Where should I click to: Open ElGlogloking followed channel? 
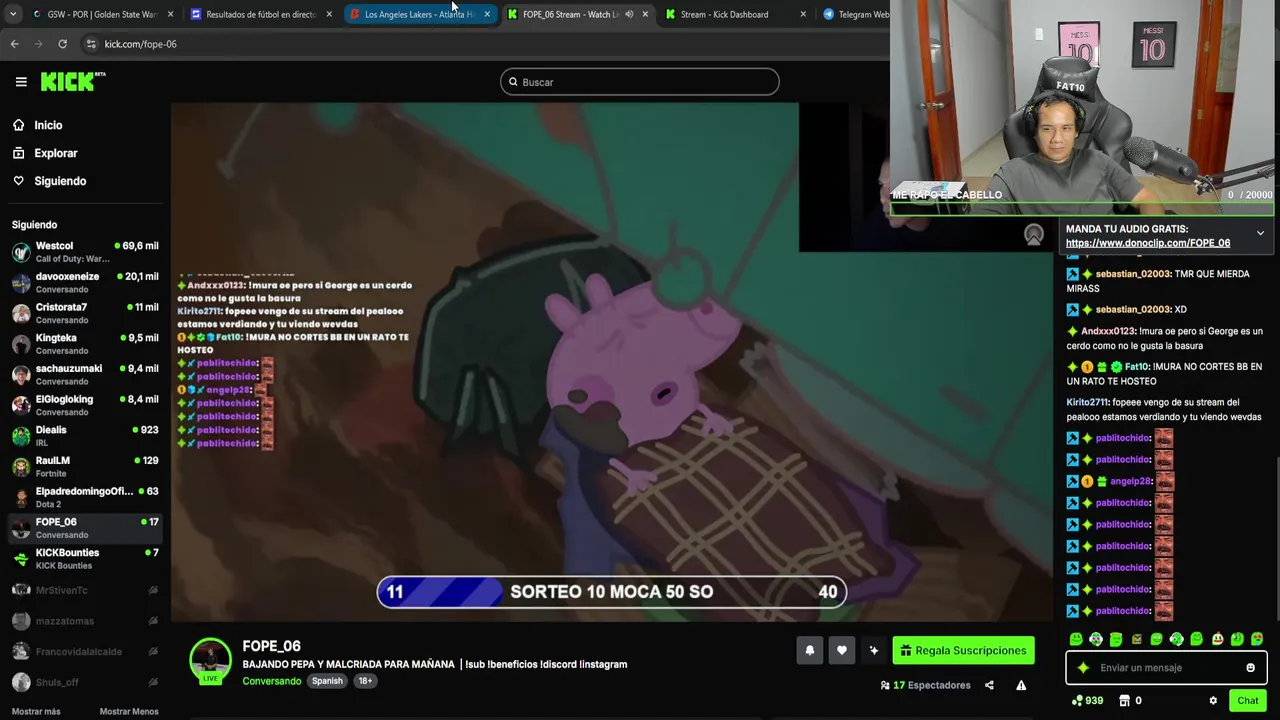coord(85,405)
